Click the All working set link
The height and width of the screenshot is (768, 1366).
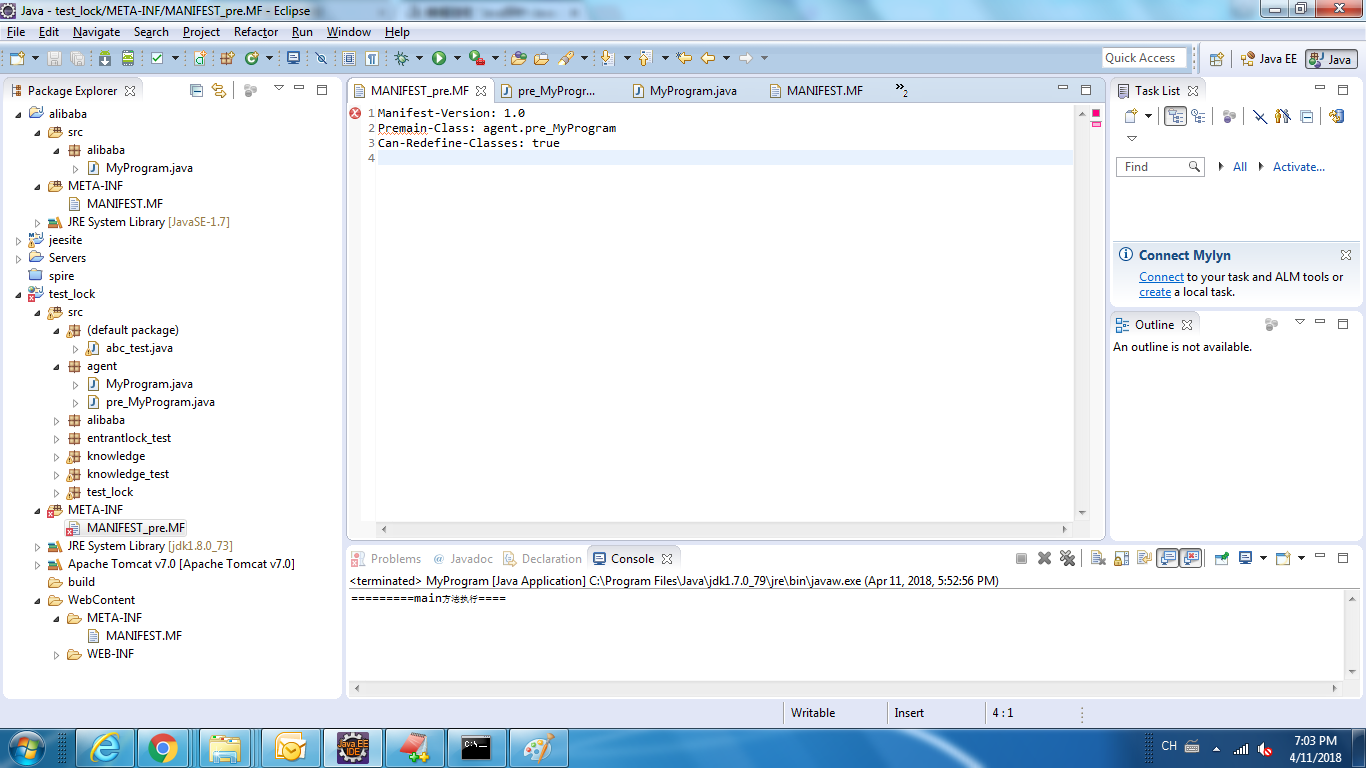click(x=1240, y=167)
